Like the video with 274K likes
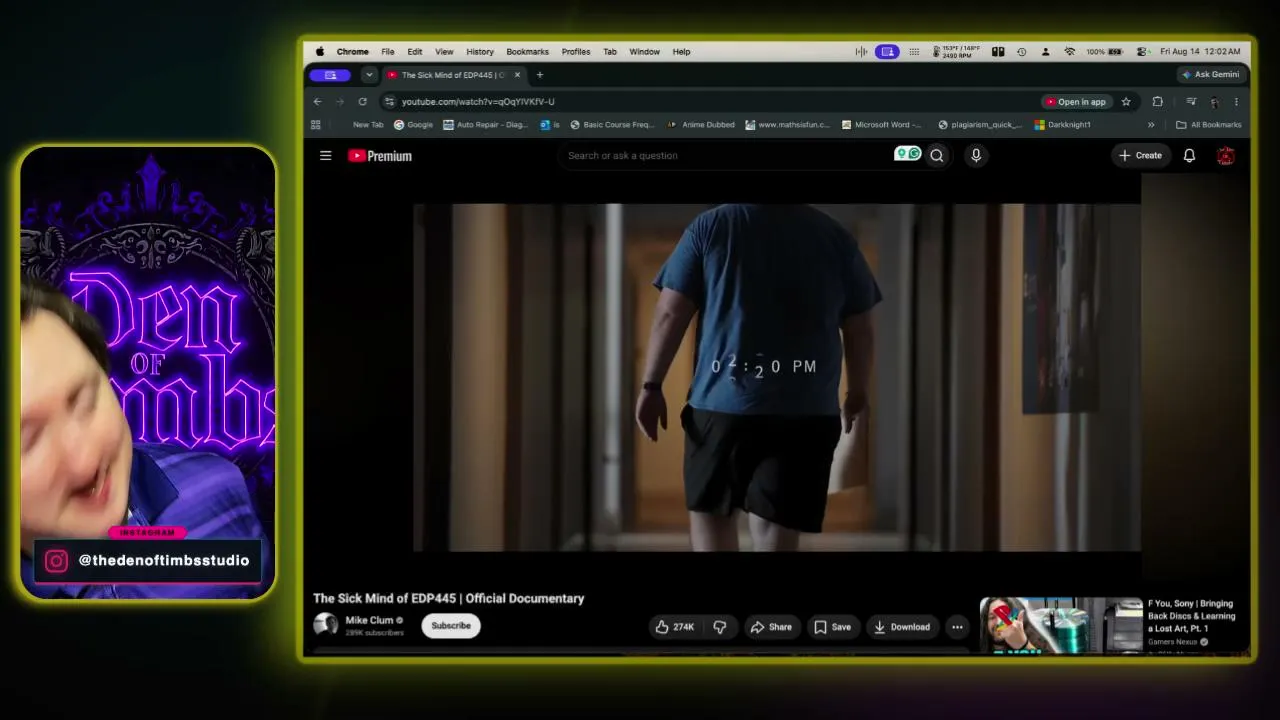This screenshot has width=1280, height=720. pos(675,627)
